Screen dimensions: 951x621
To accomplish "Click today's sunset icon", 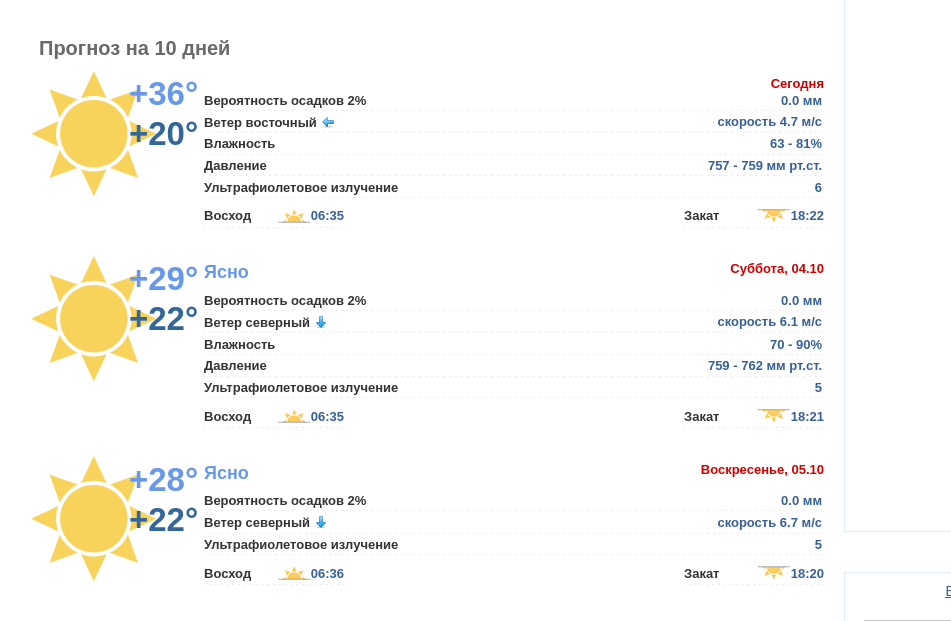I will pos(773,215).
